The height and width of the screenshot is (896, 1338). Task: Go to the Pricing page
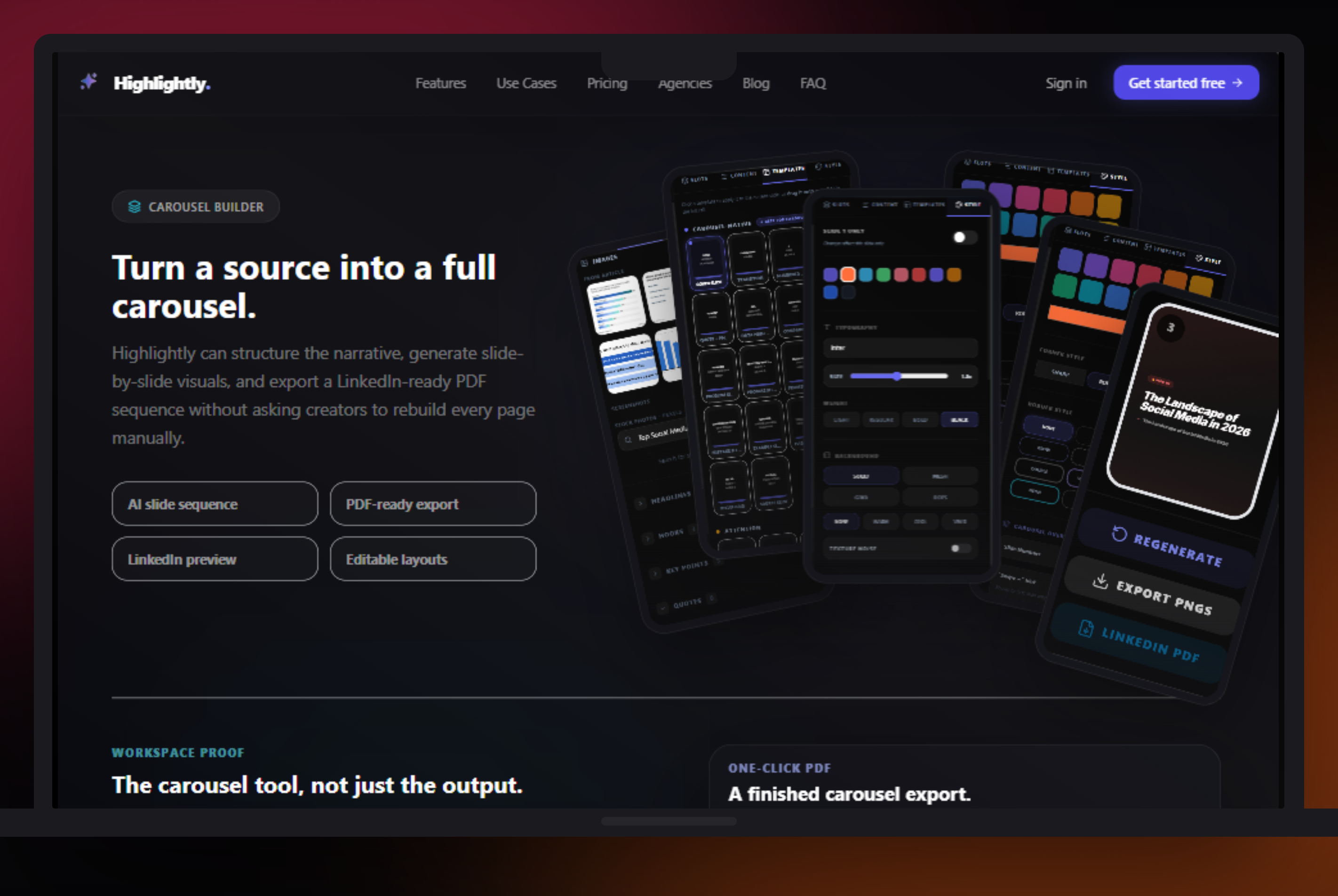tap(607, 83)
